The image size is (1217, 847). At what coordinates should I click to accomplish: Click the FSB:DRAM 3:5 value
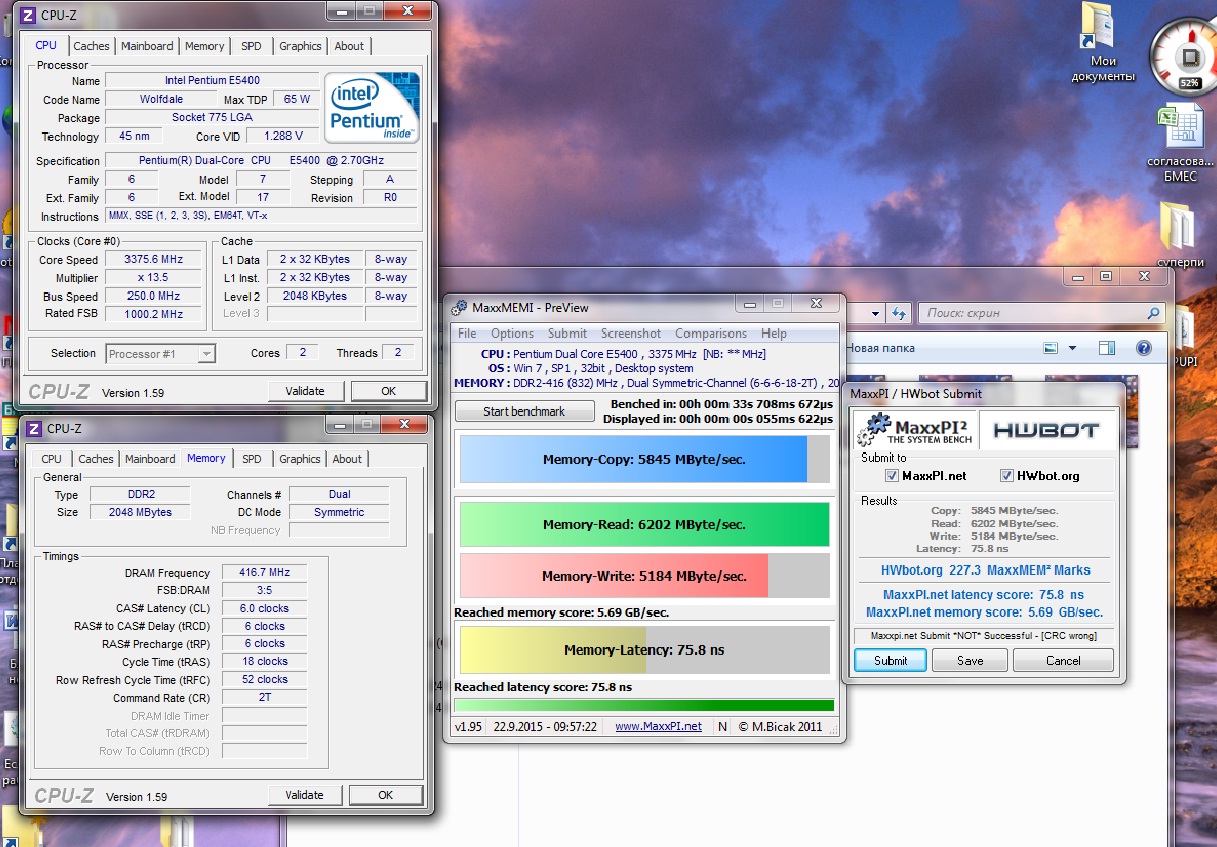coord(264,590)
